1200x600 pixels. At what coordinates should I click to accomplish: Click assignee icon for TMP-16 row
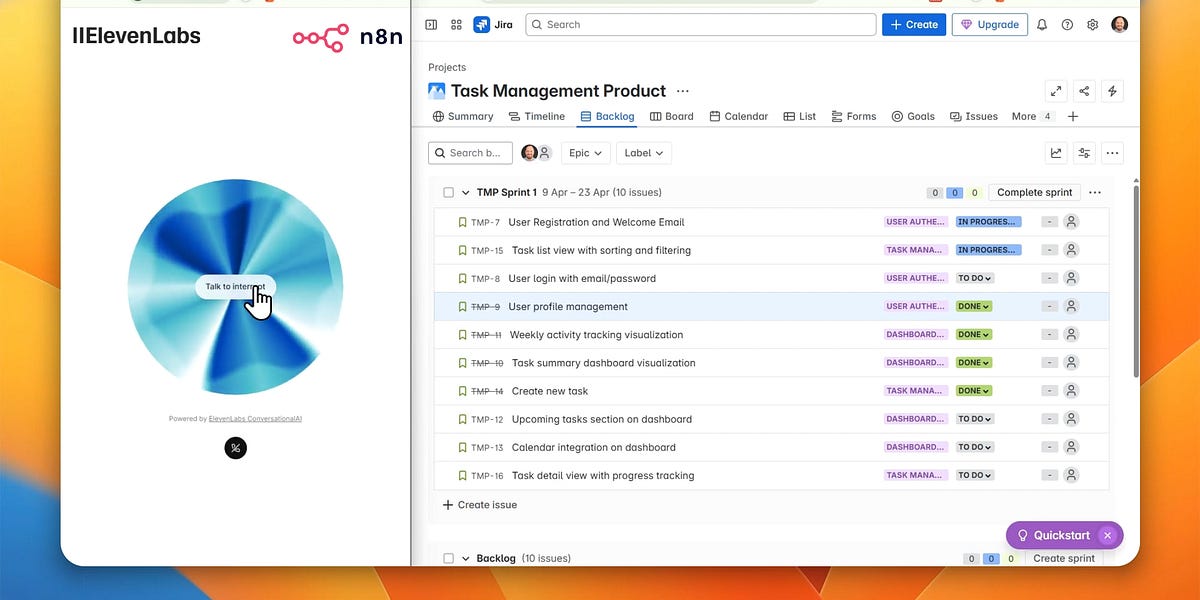tap(1071, 475)
